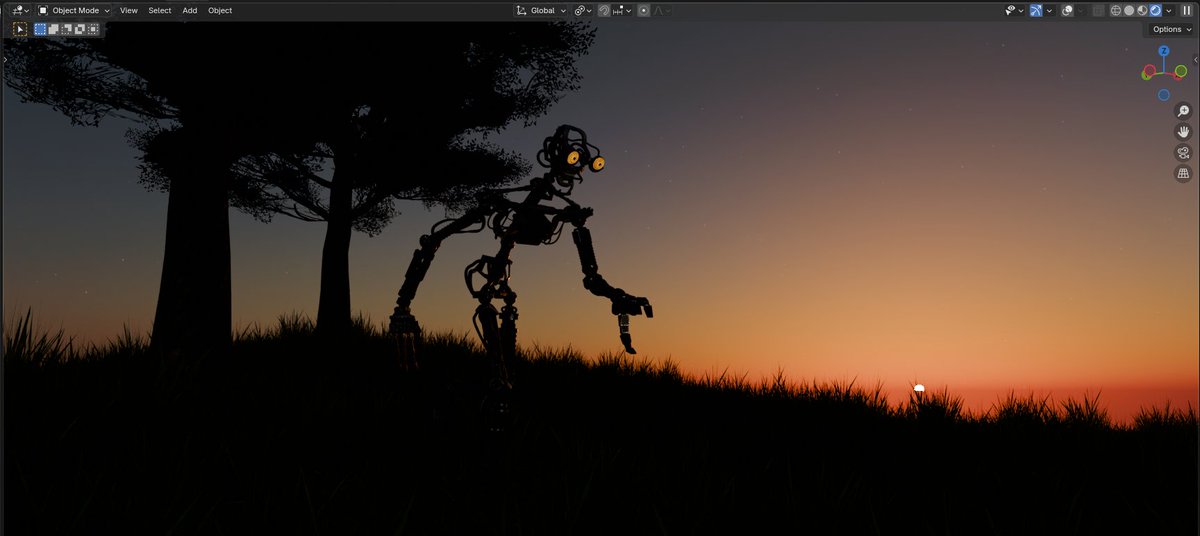Expand the left toolbar region arrow
1200x536 pixels.
click(4, 60)
